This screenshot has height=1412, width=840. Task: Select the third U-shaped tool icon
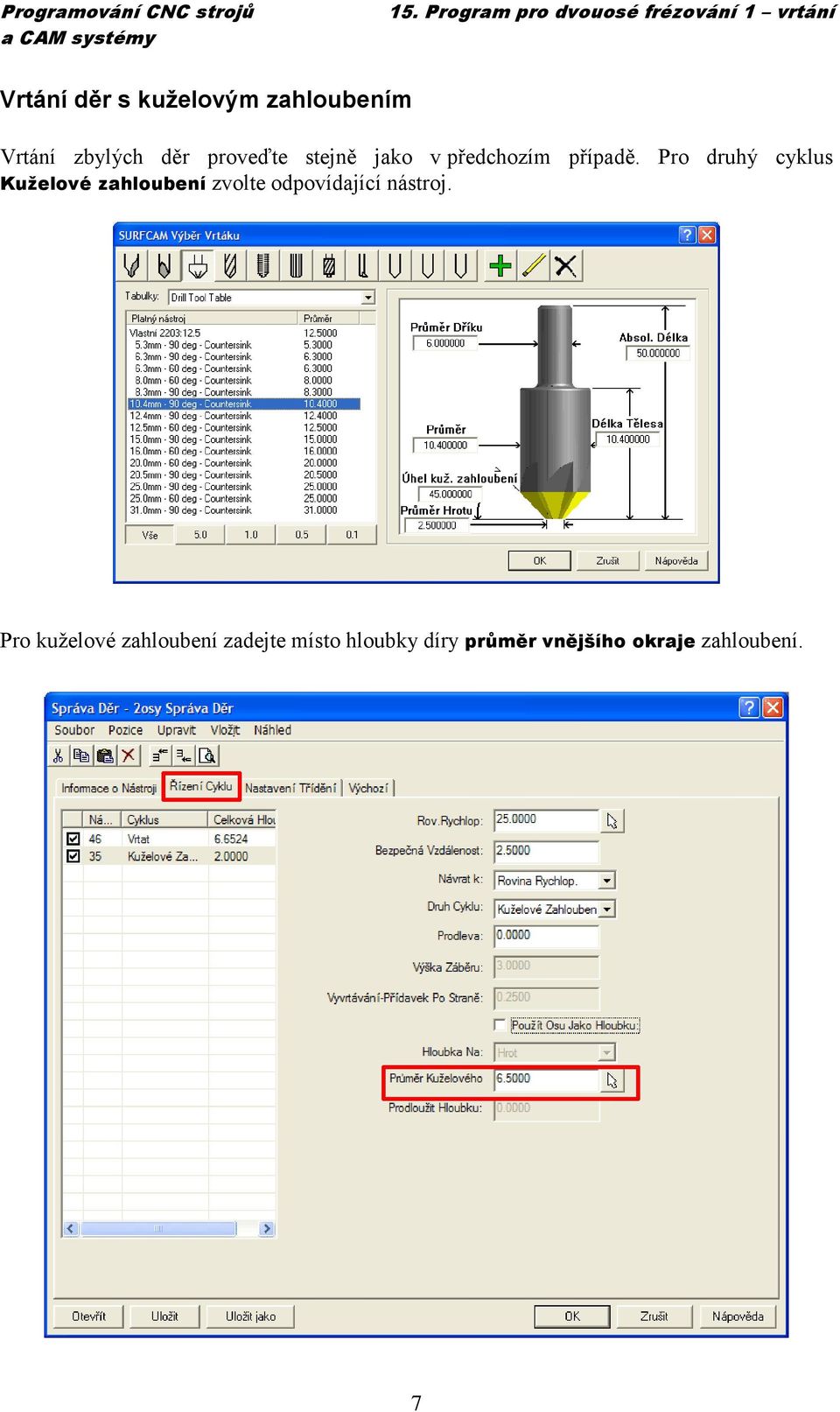click(460, 265)
